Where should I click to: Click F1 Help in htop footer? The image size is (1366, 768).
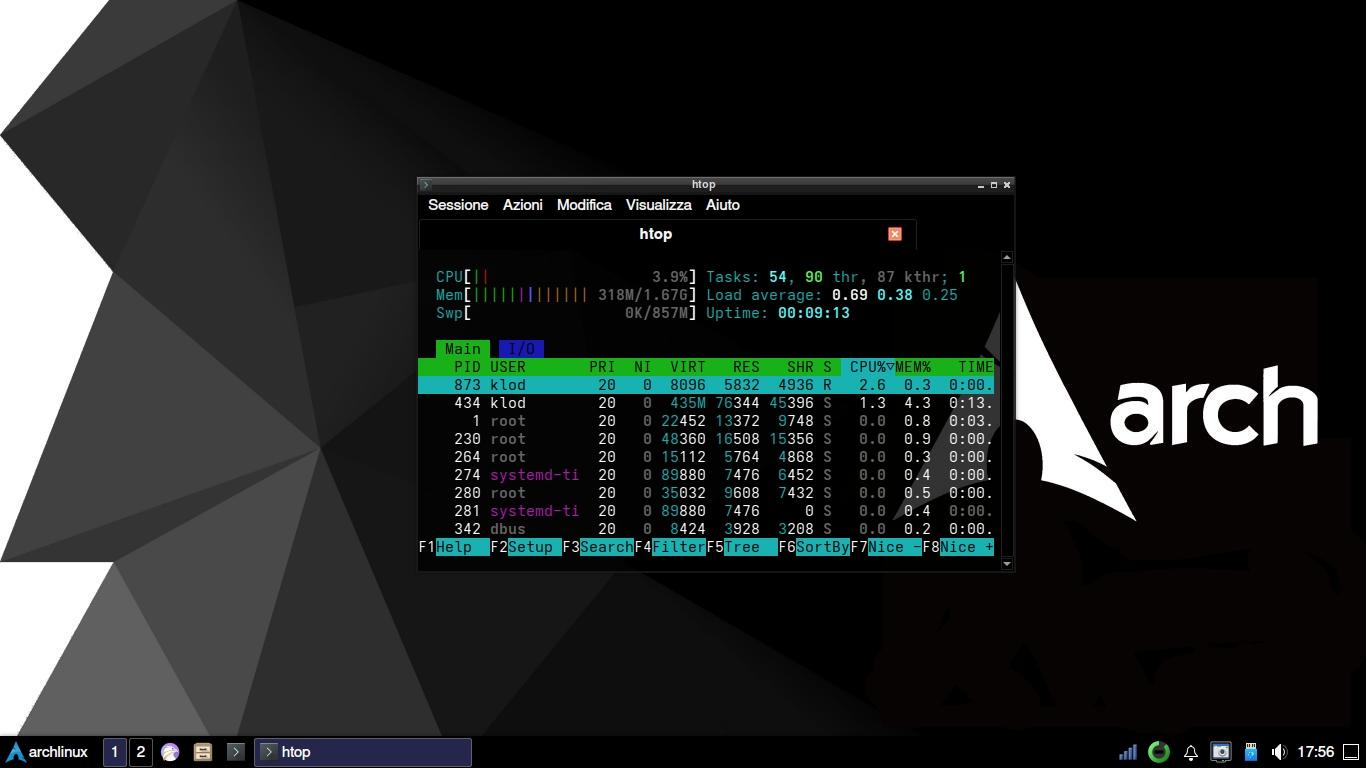(454, 547)
